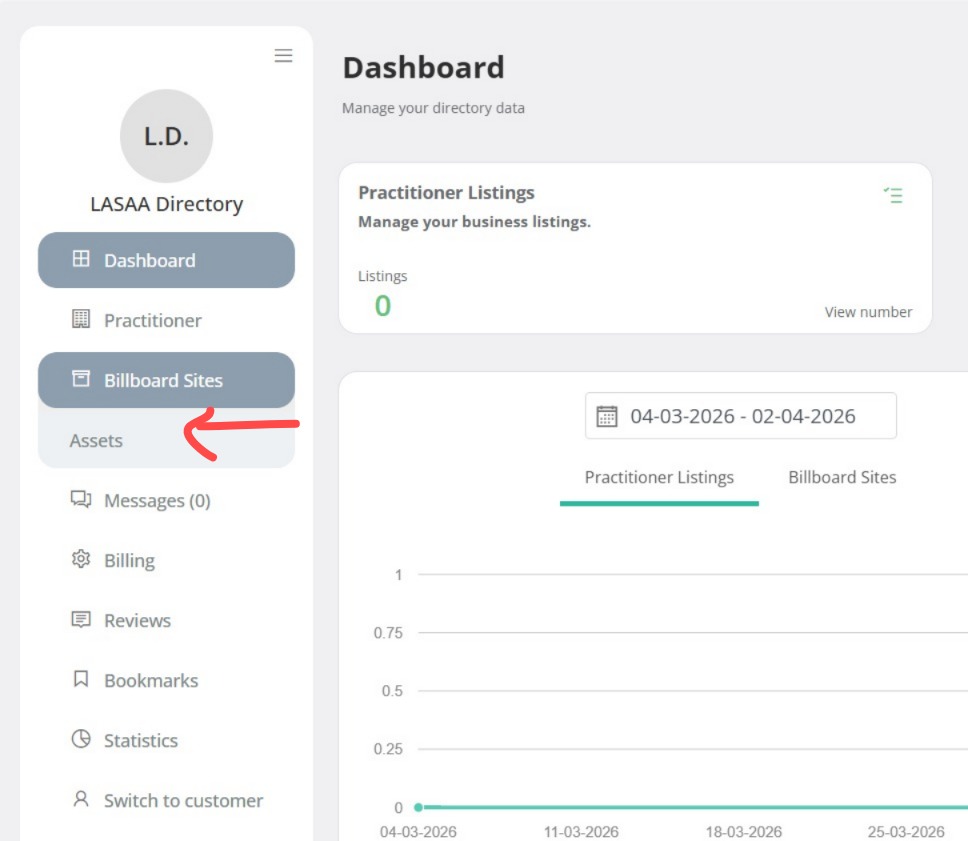
Task: Click the L.D. profile avatar
Action: [x=166, y=136]
